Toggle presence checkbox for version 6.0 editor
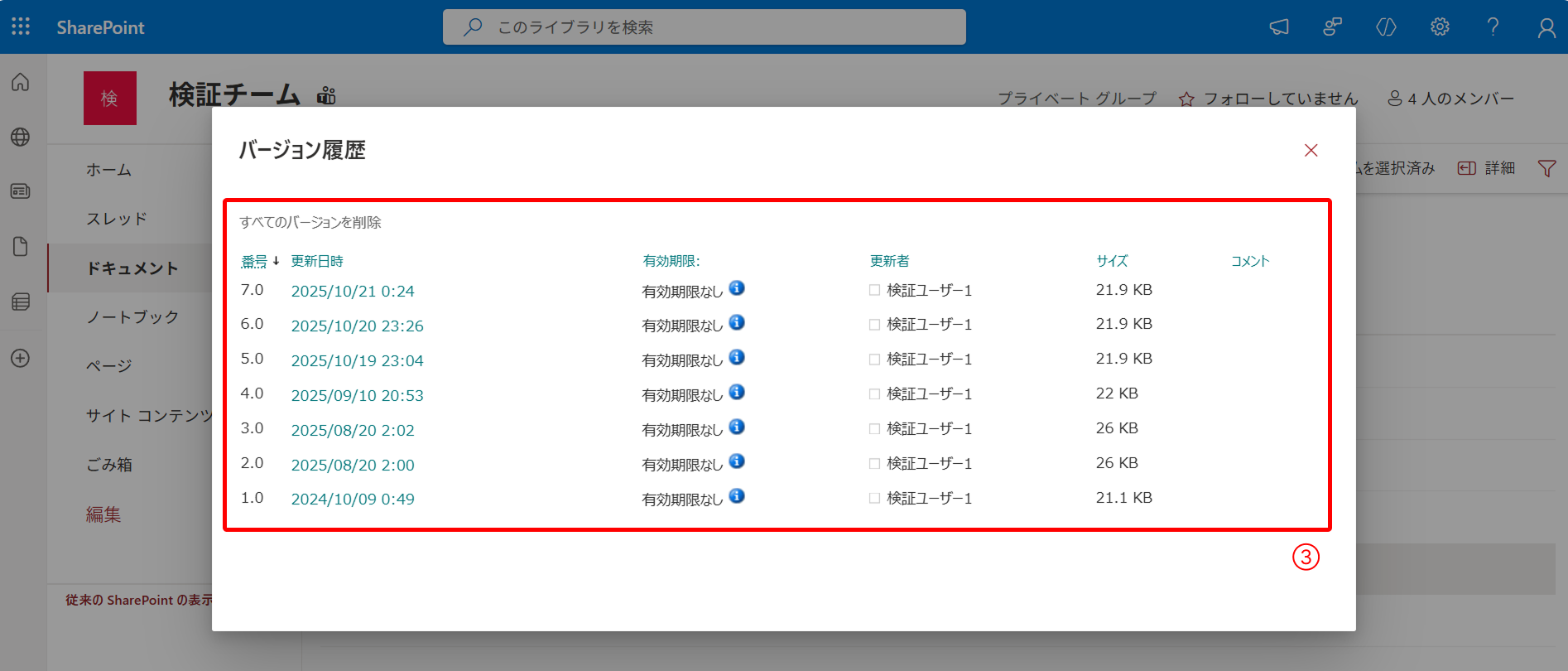Screen dimensions: 1568x671 [874, 325]
